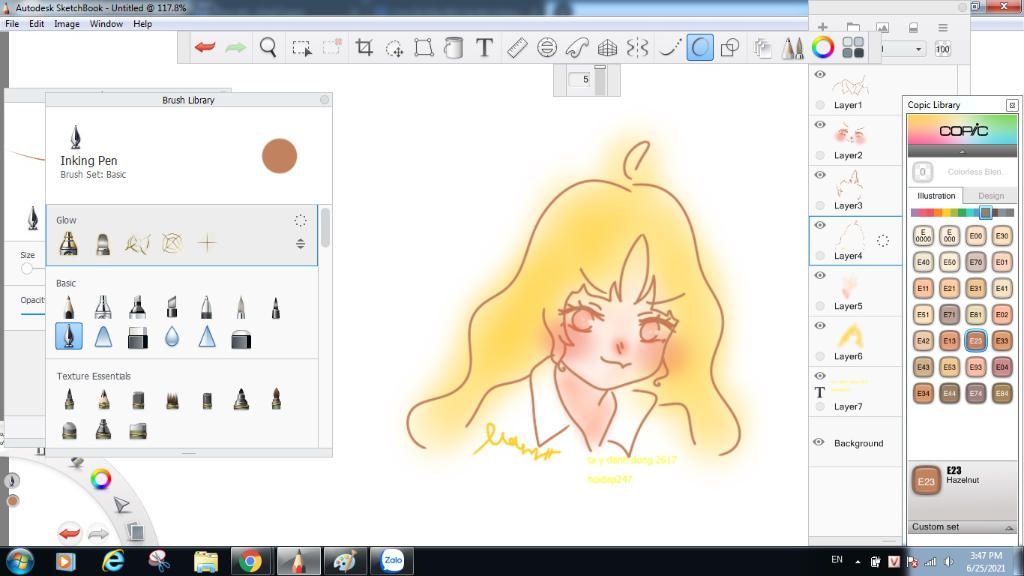Open the Window menu
The image size is (1024, 576).
pos(106,24)
